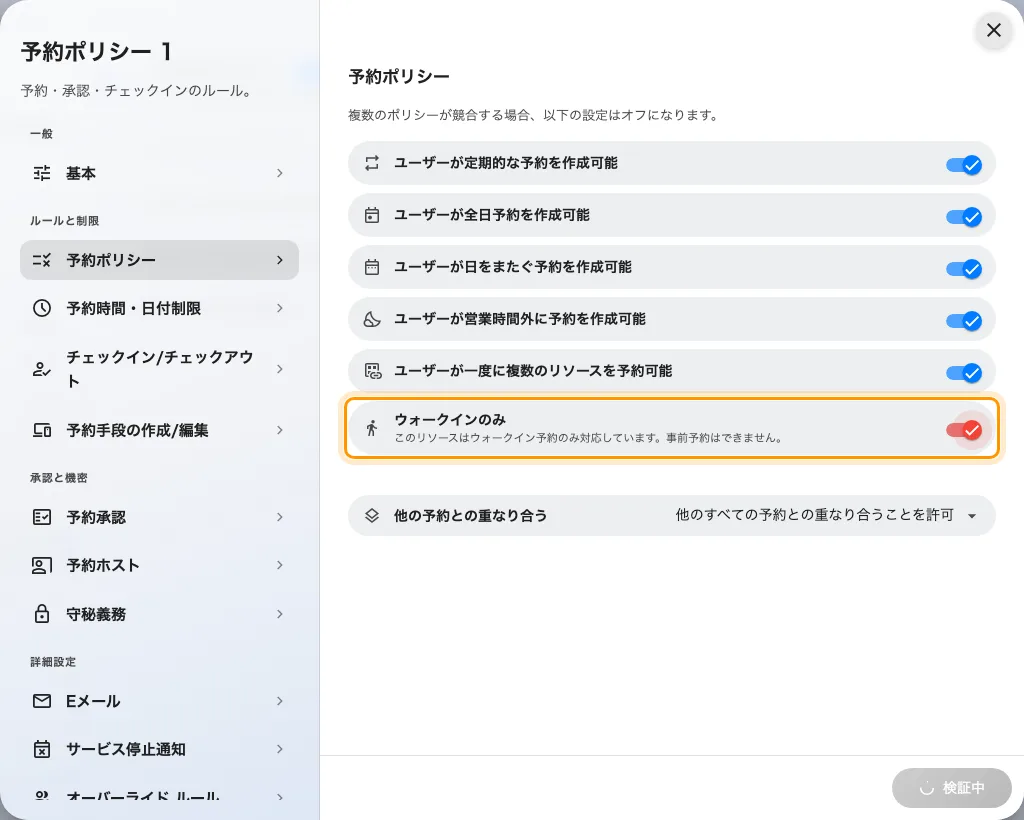Expand the 予約承認 chevron arrow
The height and width of the screenshot is (820, 1024).
280,517
